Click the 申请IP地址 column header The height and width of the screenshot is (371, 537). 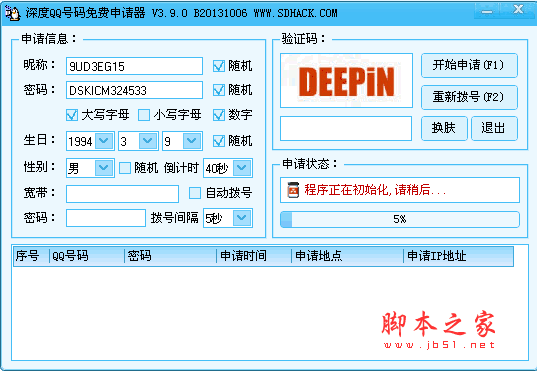tap(459, 256)
